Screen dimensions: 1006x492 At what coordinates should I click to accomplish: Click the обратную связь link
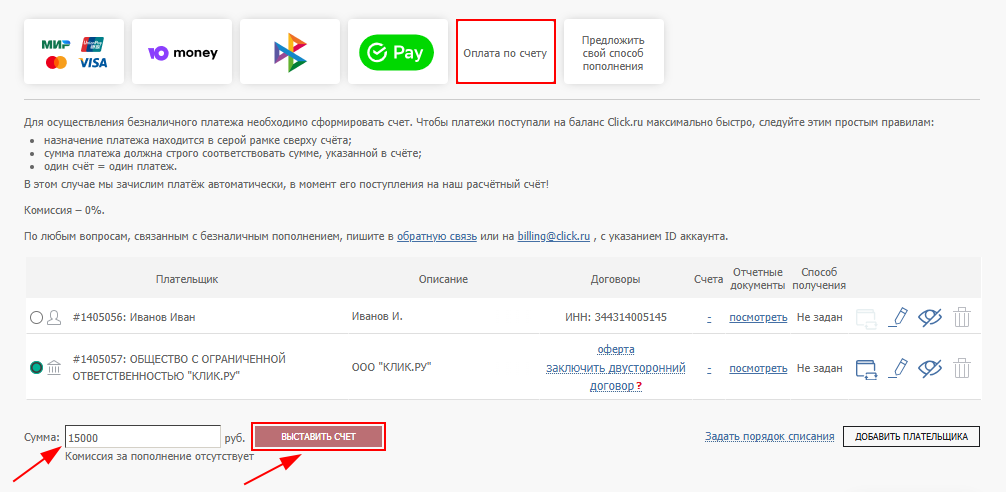point(436,237)
